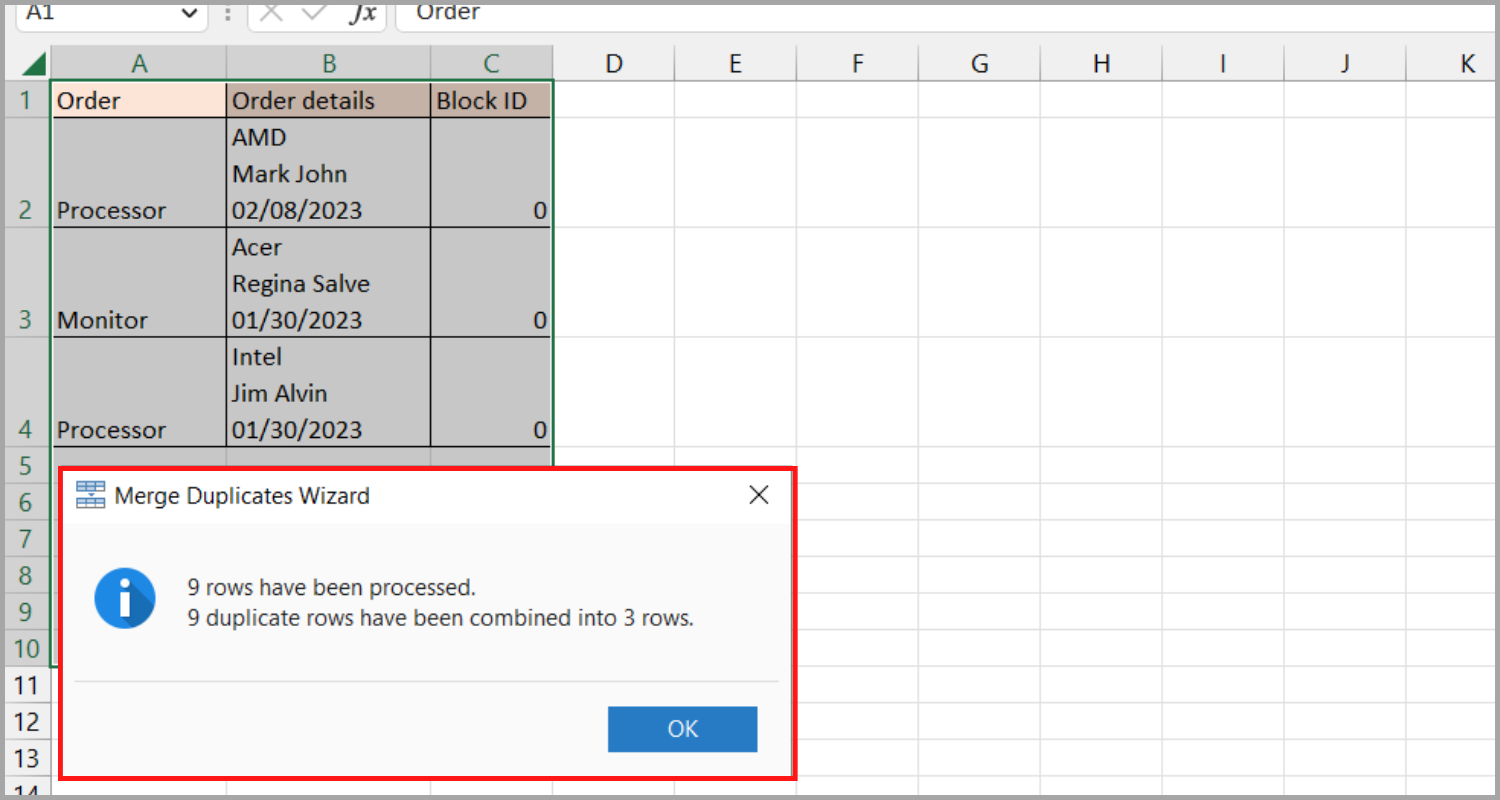Select the column B header
This screenshot has height=800, width=1500.
(x=329, y=64)
